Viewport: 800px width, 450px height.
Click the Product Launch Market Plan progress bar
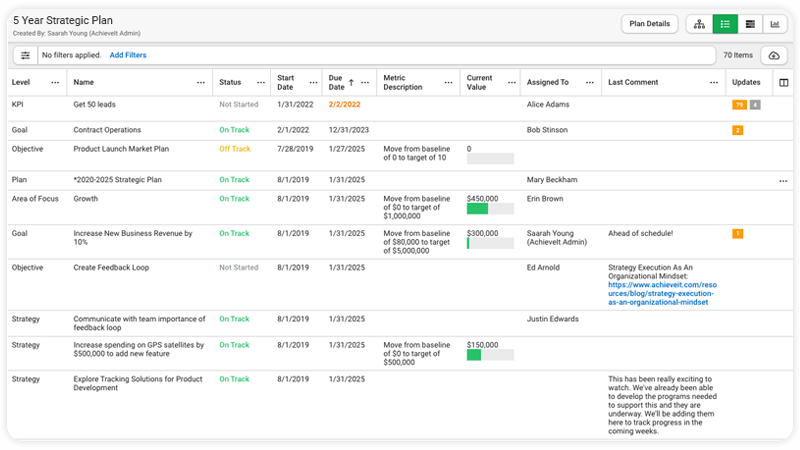click(x=490, y=159)
